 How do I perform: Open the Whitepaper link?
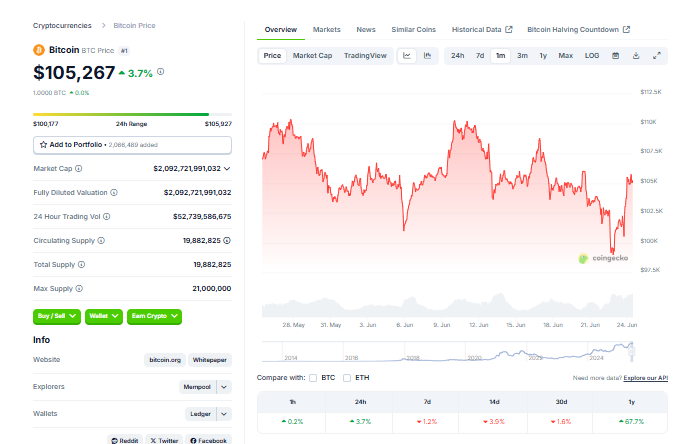(x=210, y=360)
